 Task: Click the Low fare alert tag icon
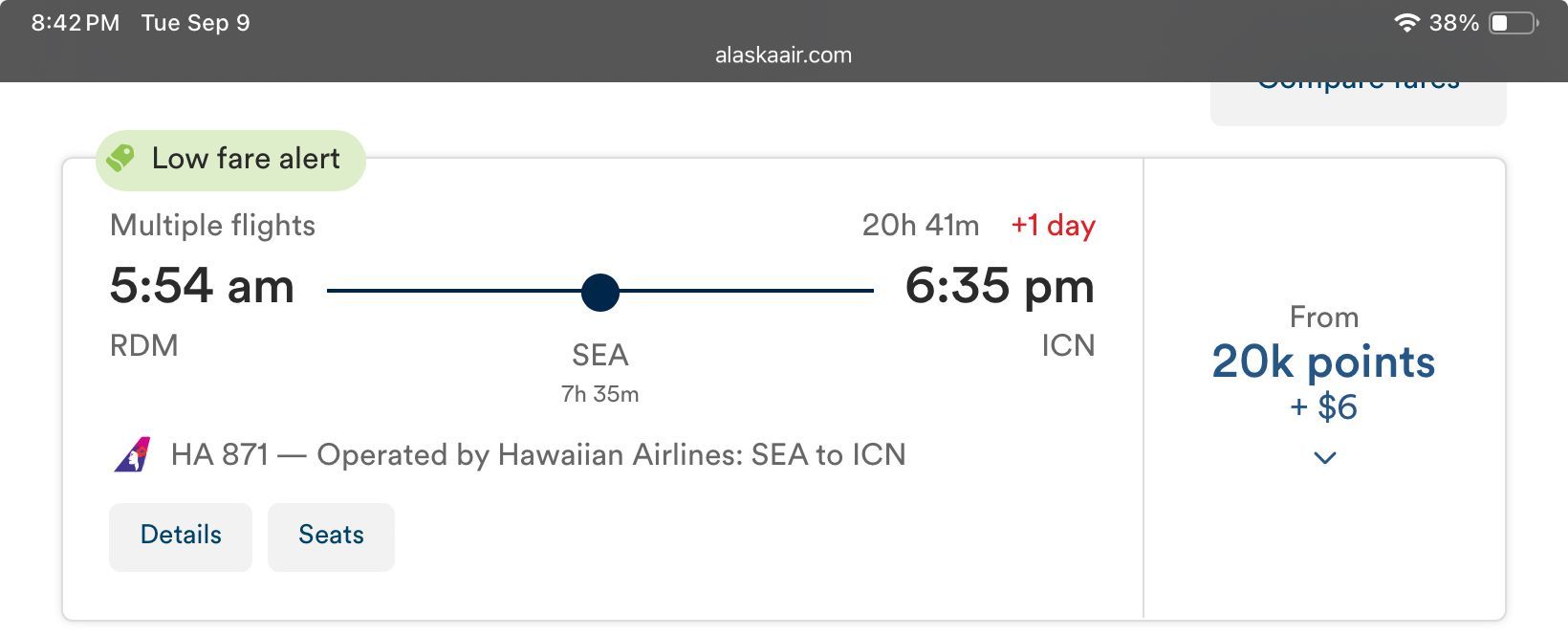click(x=120, y=158)
